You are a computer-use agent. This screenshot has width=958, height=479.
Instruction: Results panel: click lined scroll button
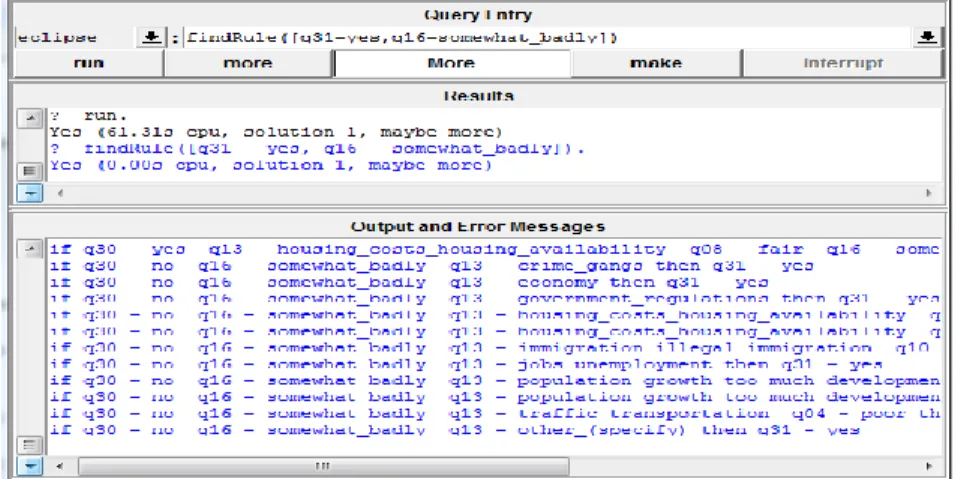coord(29,172)
